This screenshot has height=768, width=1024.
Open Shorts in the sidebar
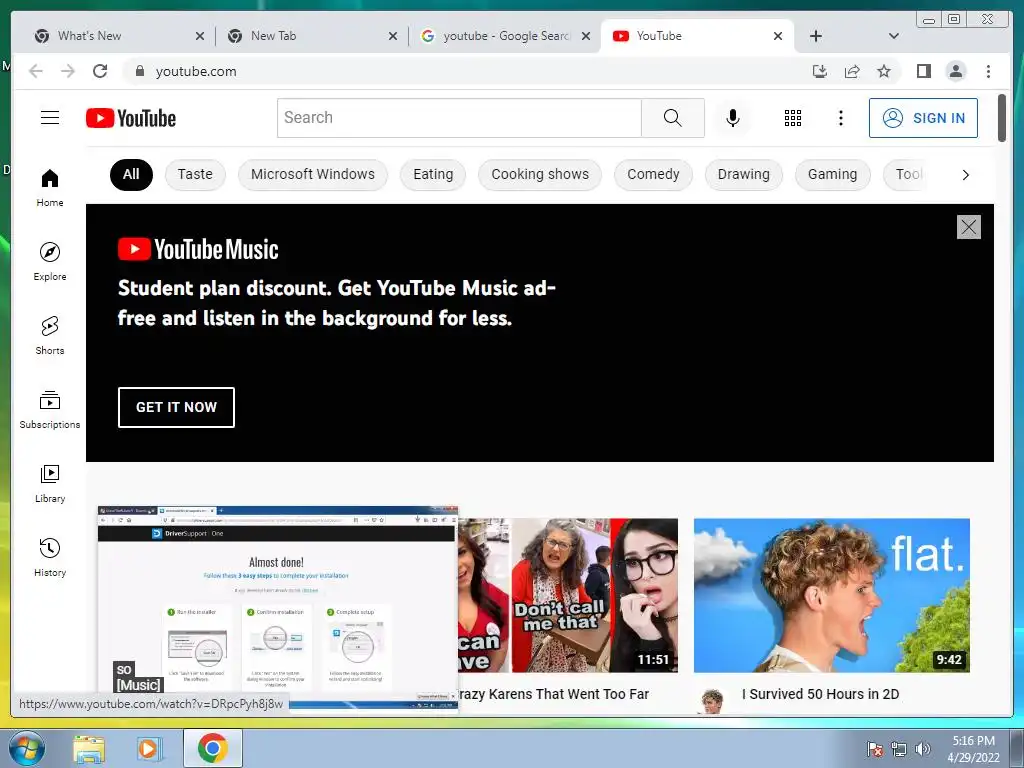click(50, 336)
